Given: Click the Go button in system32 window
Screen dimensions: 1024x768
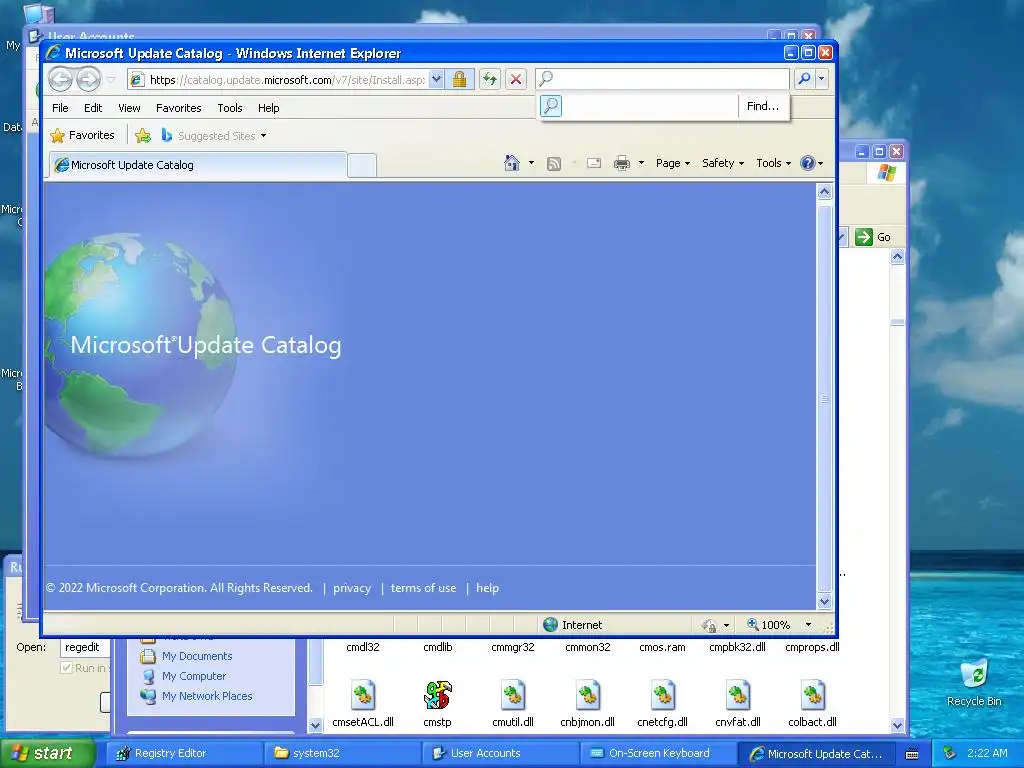Looking at the screenshot, I should pos(873,237).
